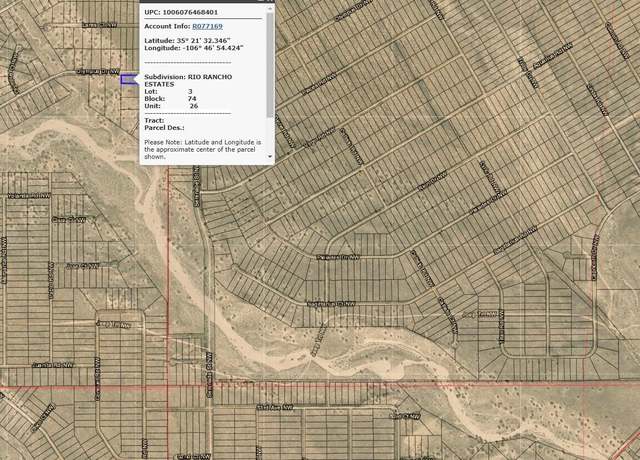The height and width of the screenshot is (460, 640).
Task: Click the Longitude: -106° 46' 54.424" line
Action: pyautogui.click(x=193, y=48)
